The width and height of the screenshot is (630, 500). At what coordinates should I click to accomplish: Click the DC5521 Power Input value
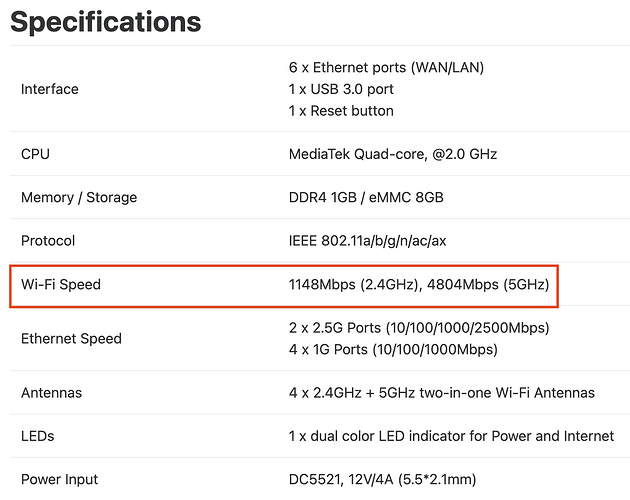point(382,480)
